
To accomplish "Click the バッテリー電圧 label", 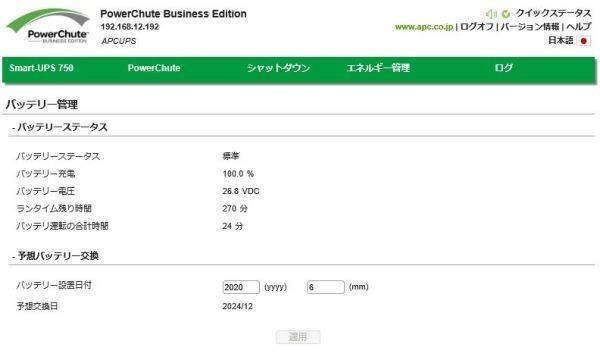I will (x=46, y=191).
